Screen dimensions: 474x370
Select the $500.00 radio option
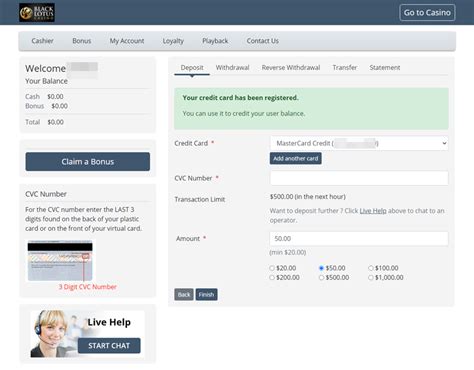point(321,277)
